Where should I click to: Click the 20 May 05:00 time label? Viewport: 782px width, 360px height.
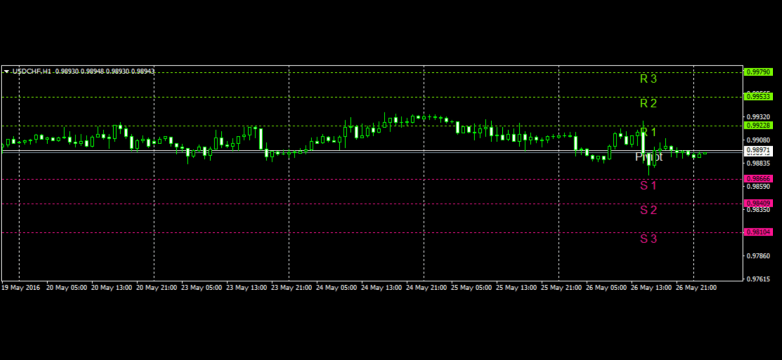point(66,288)
